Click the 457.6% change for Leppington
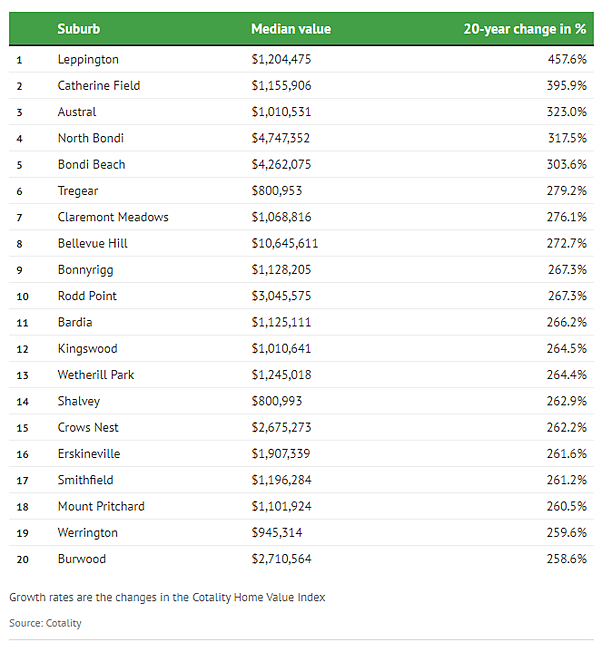 (567, 59)
